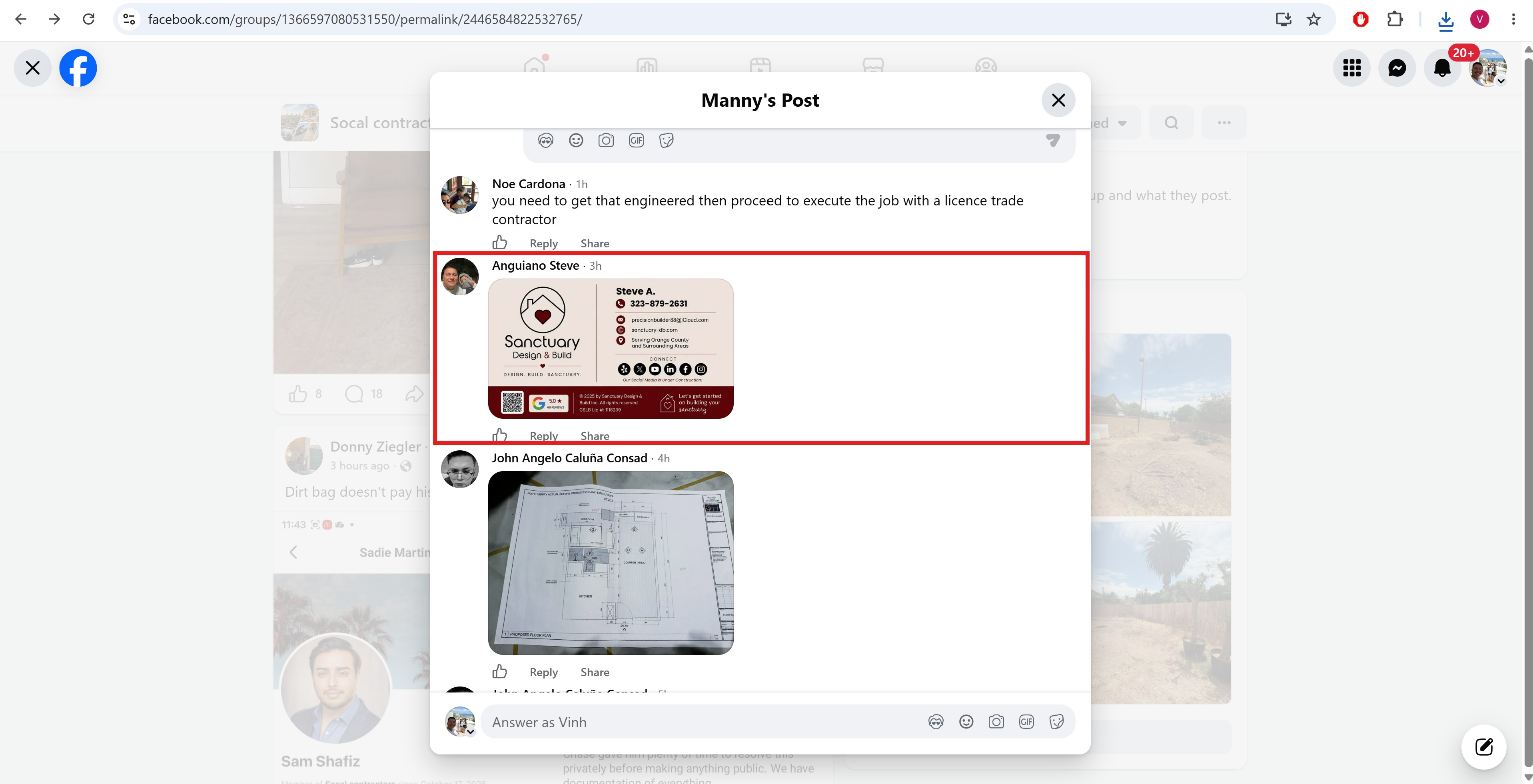This screenshot has width=1533, height=784.
Task: Bookmark this page with the star icon
Action: click(1313, 19)
